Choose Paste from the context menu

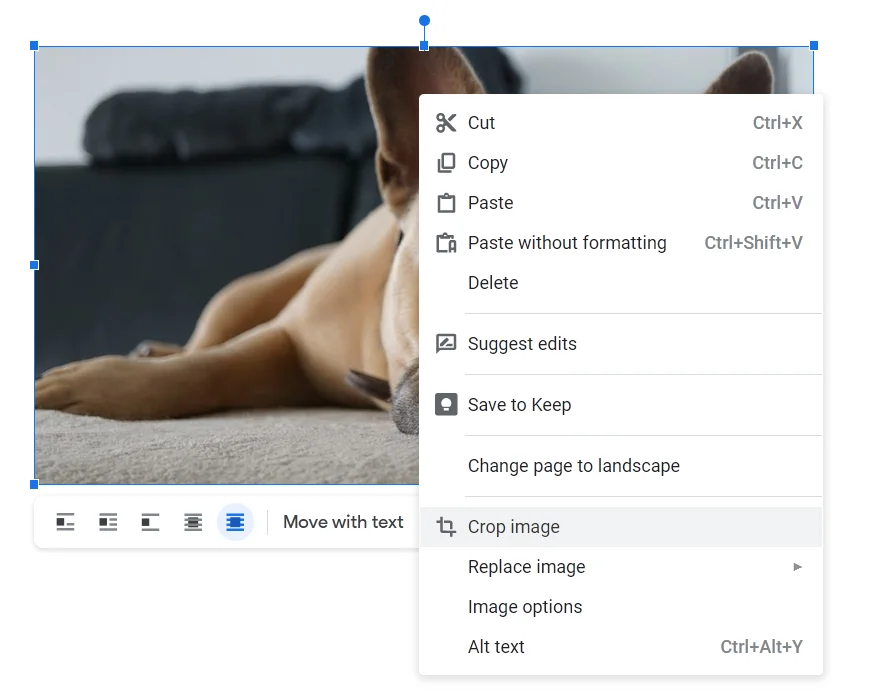click(621, 203)
